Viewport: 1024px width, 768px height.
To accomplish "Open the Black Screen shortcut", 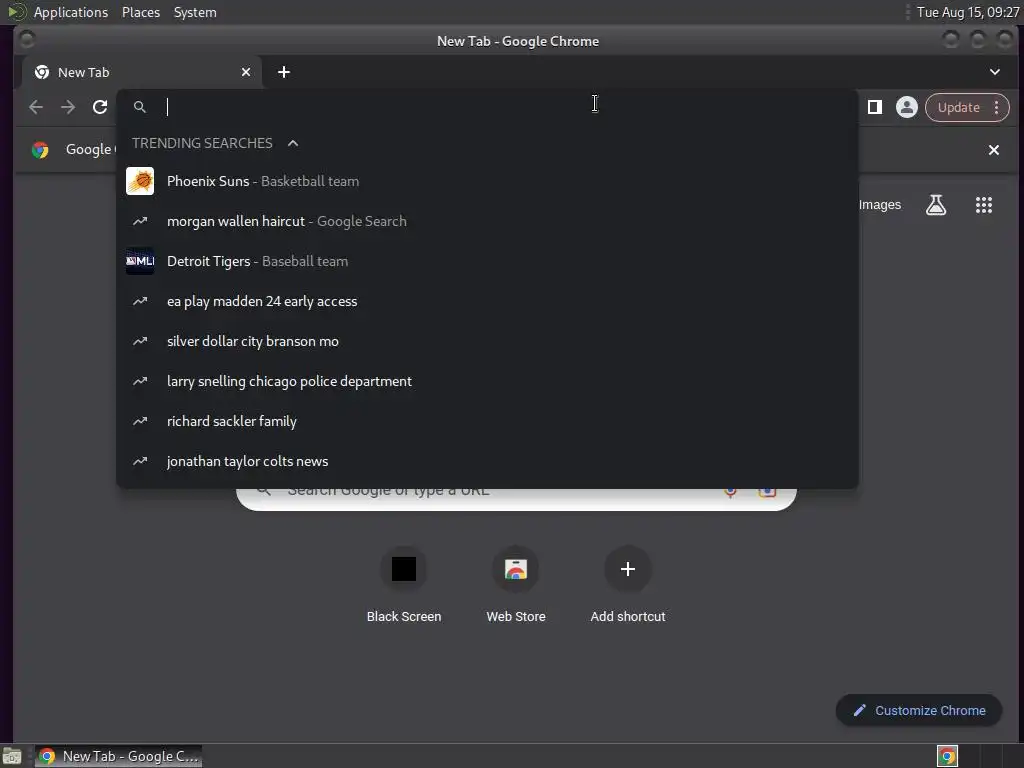I will (x=404, y=584).
